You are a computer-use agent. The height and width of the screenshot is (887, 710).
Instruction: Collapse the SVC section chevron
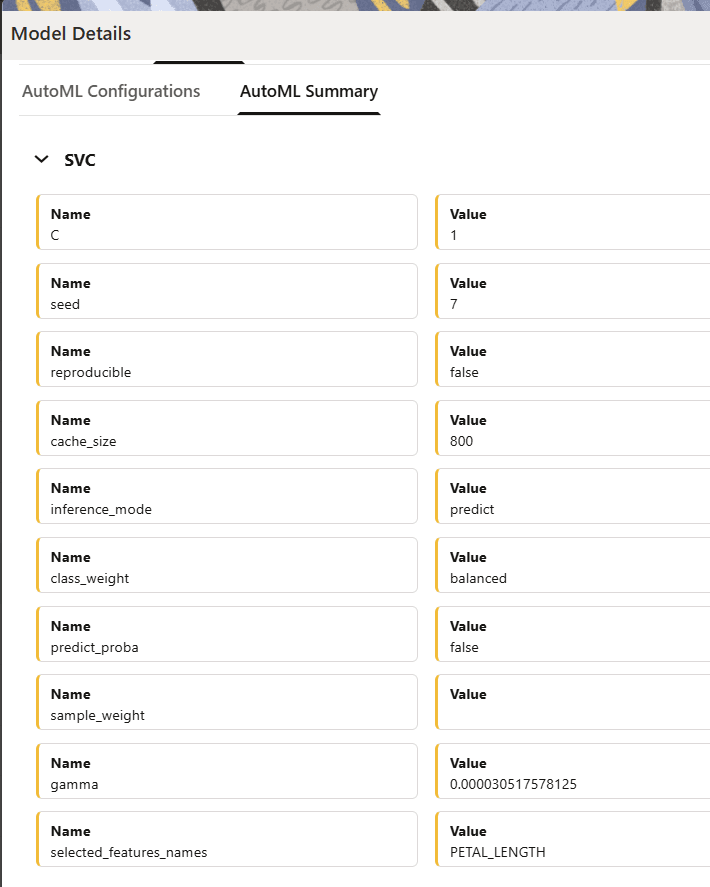pyautogui.click(x=41, y=159)
